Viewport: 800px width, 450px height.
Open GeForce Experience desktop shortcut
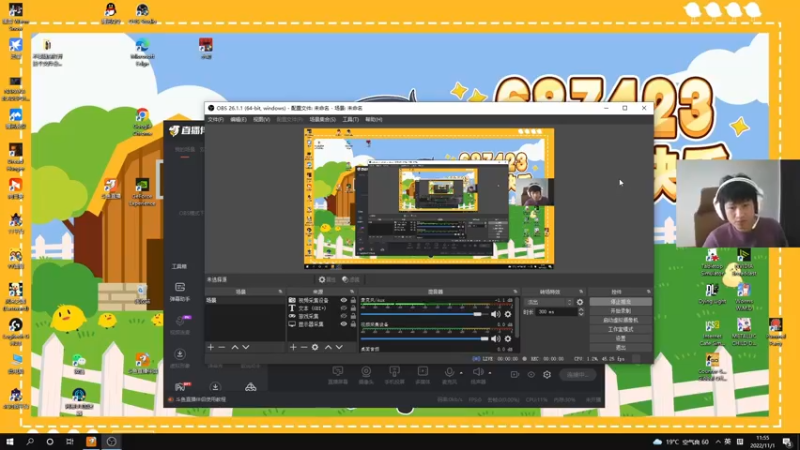[142, 192]
